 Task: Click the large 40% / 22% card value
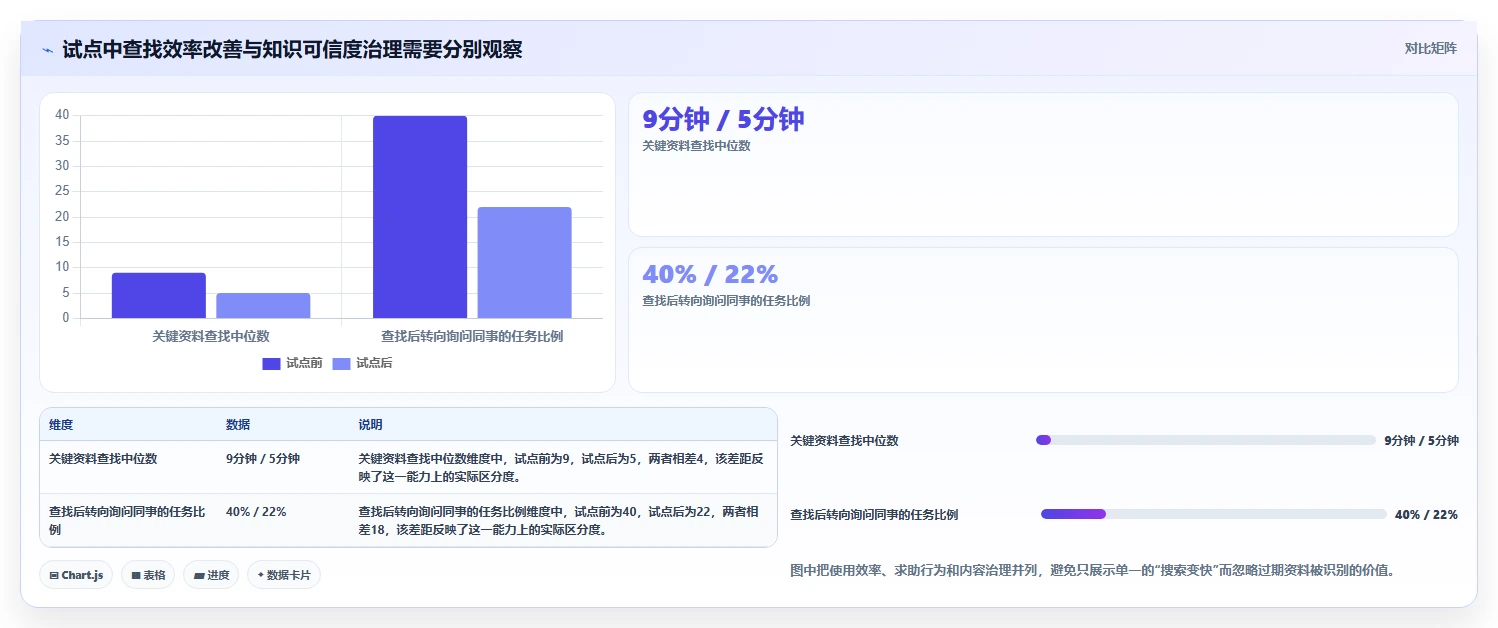tap(710, 274)
